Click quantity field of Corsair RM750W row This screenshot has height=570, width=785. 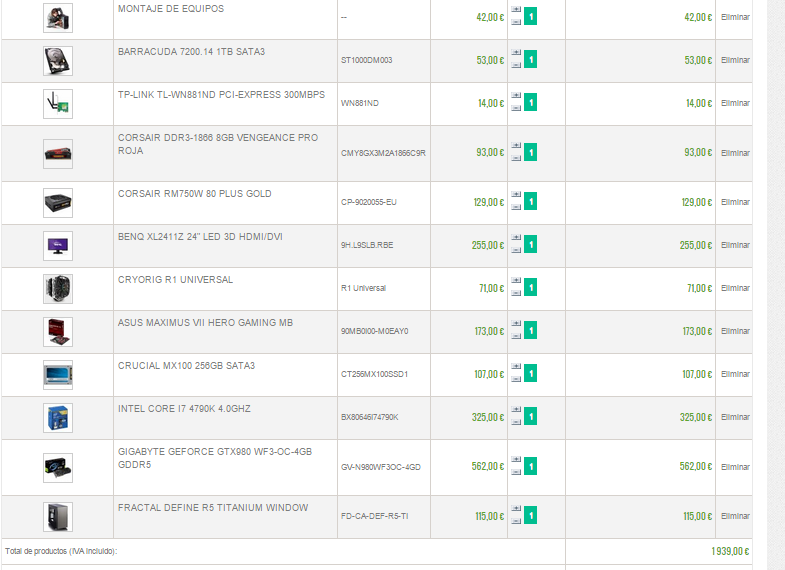click(x=531, y=201)
